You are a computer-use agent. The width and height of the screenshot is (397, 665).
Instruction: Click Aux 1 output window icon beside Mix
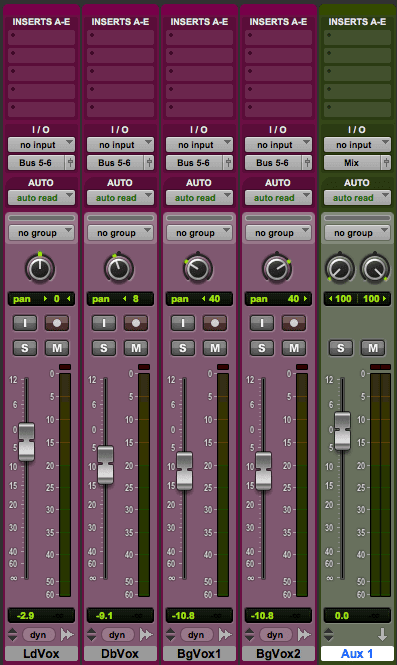[x=386, y=162]
